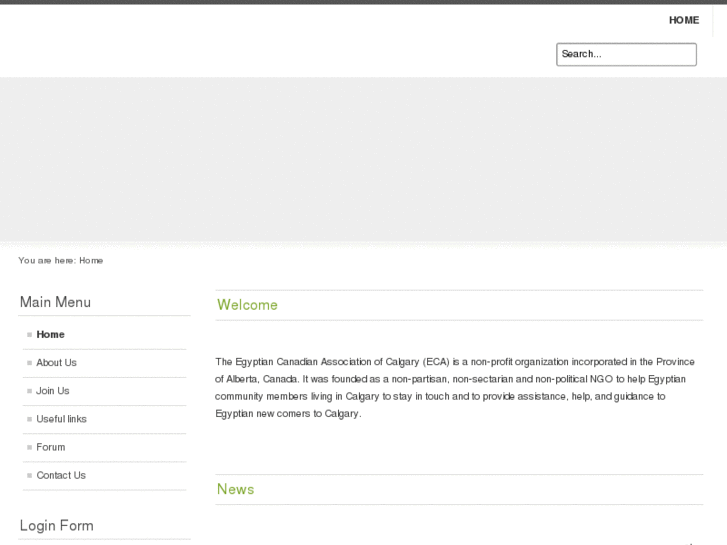The height and width of the screenshot is (545, 727).
Task: Click the bullet icon beside Contact Us
Action: 30,475
